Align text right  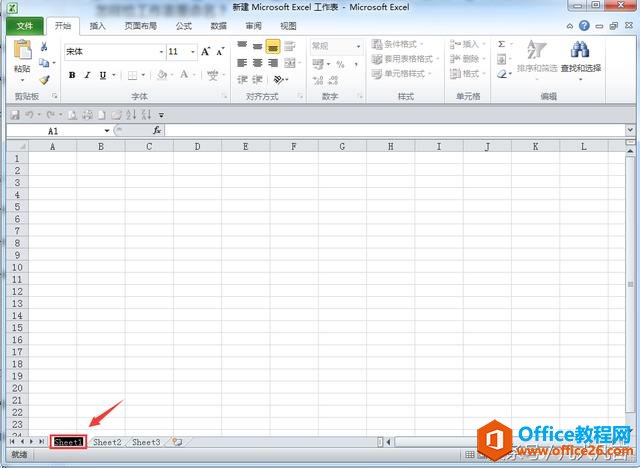coord(273,63)
